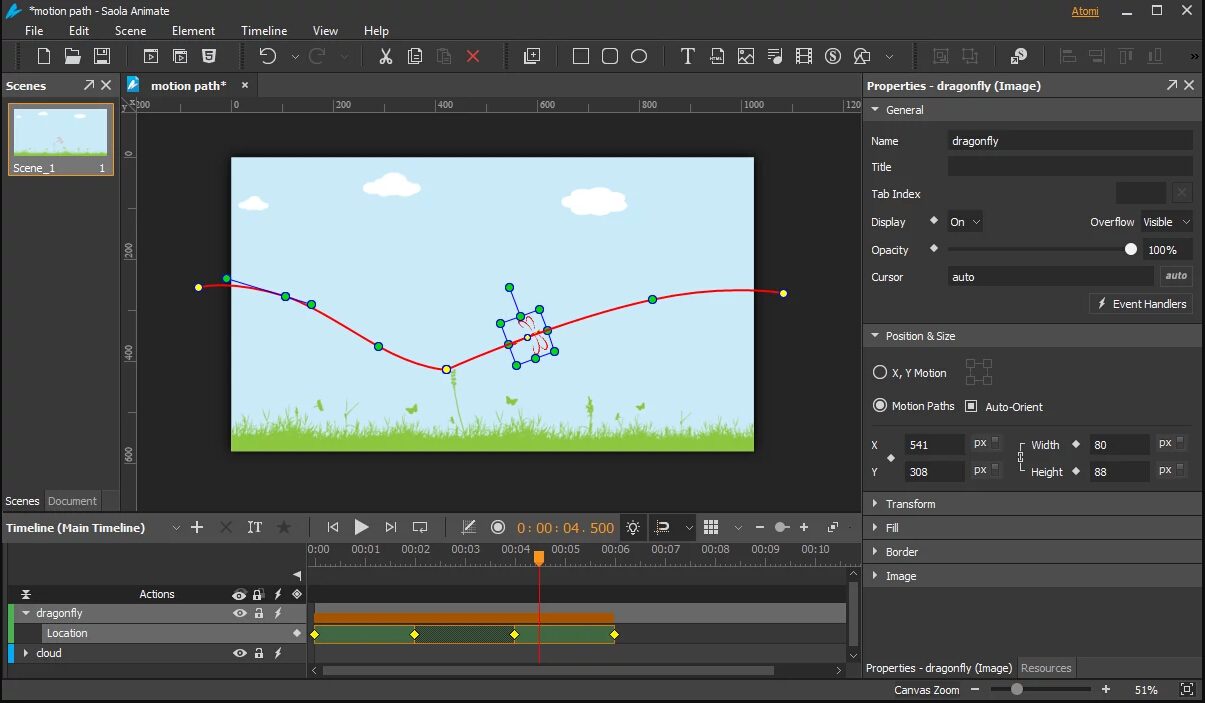Screen dimensions: 1205x703
Task: Switch to the Resources tab
Action: [1046, 667]
